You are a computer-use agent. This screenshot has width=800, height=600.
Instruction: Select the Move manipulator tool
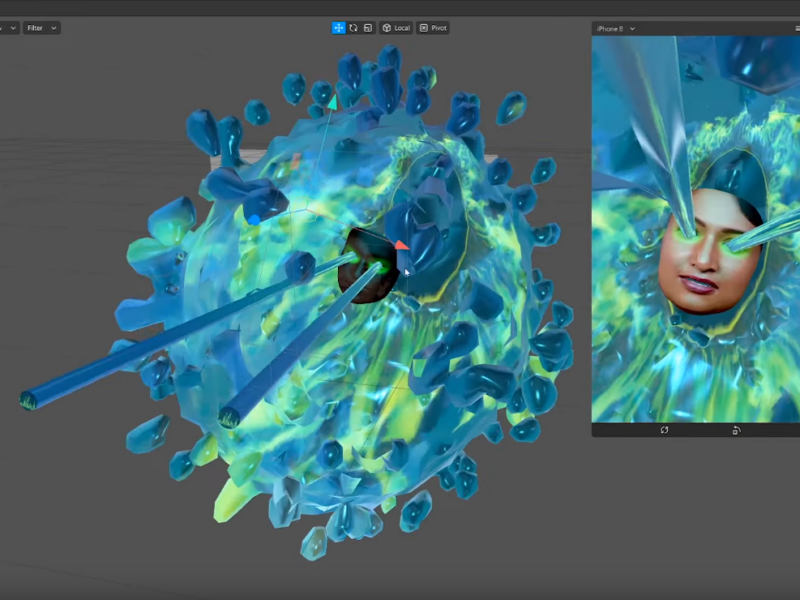click(338, 28)
